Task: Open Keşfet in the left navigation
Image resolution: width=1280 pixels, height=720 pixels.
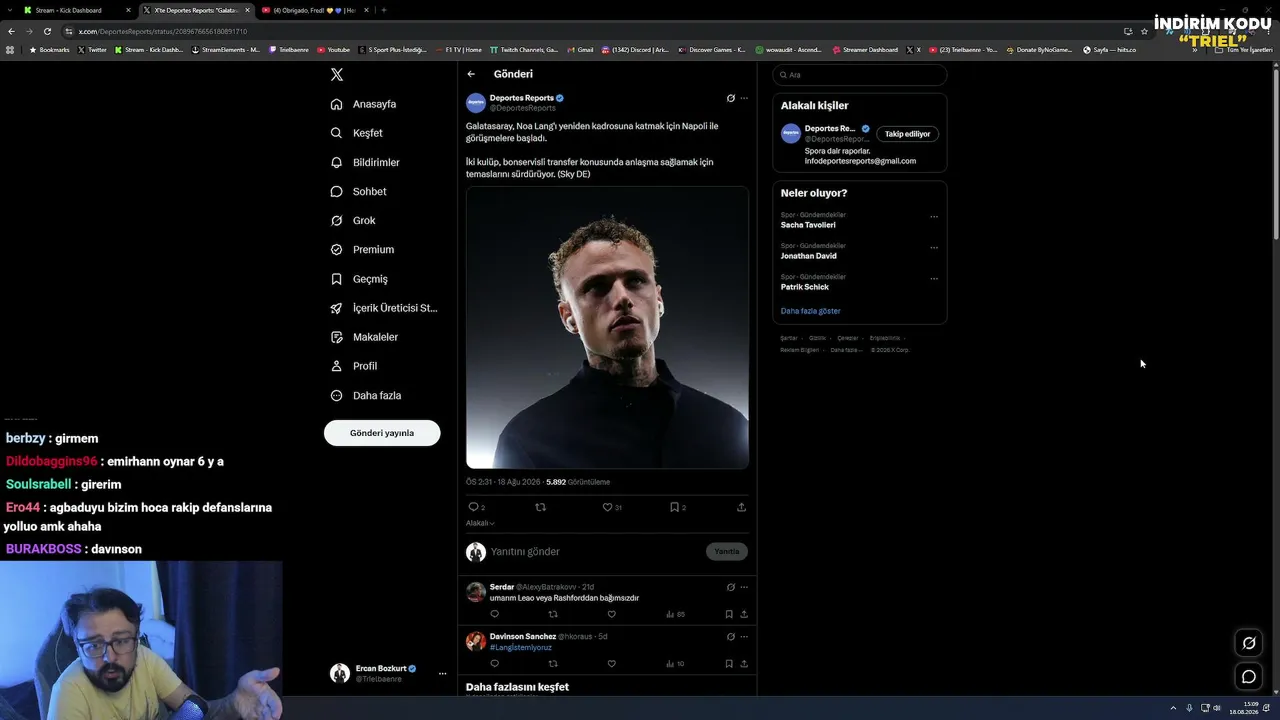Action: pyautogui.click(x=357, y=133)
